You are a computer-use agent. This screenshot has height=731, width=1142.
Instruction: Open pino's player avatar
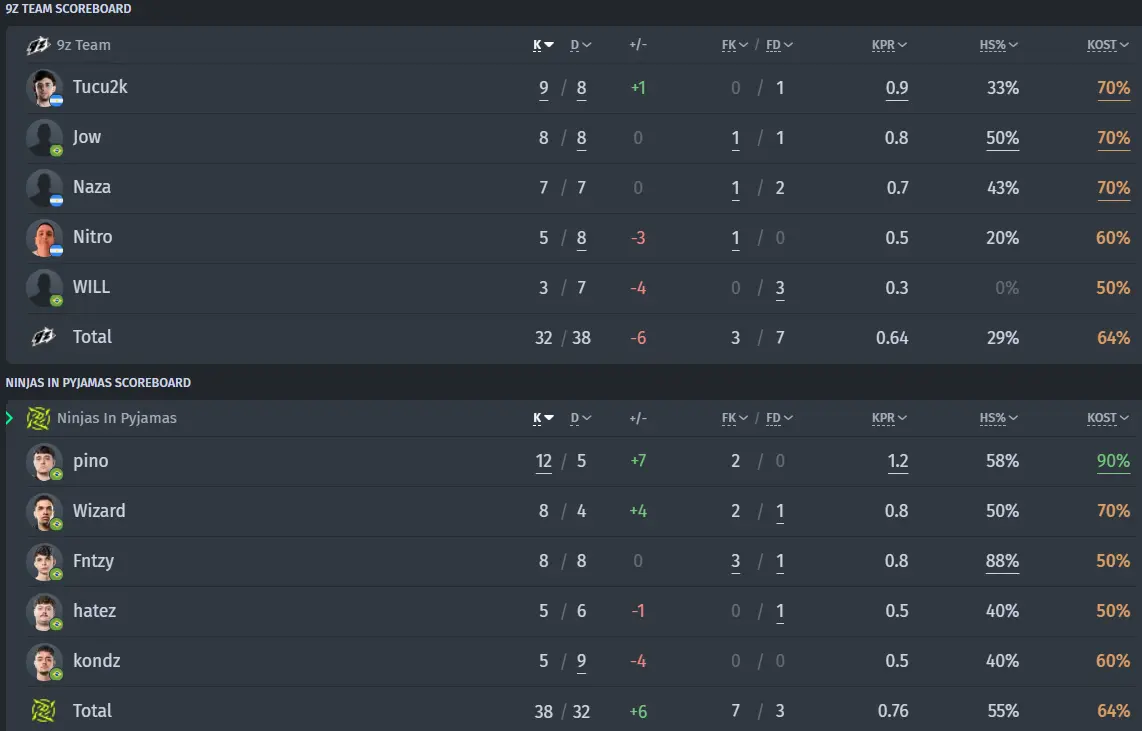(44, 462)
